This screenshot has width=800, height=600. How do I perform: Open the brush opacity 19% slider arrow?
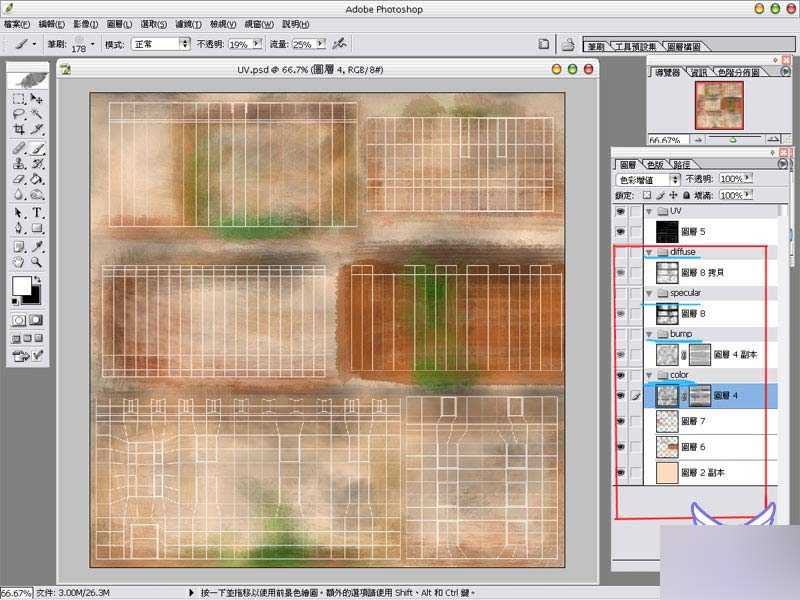[257, 44]
